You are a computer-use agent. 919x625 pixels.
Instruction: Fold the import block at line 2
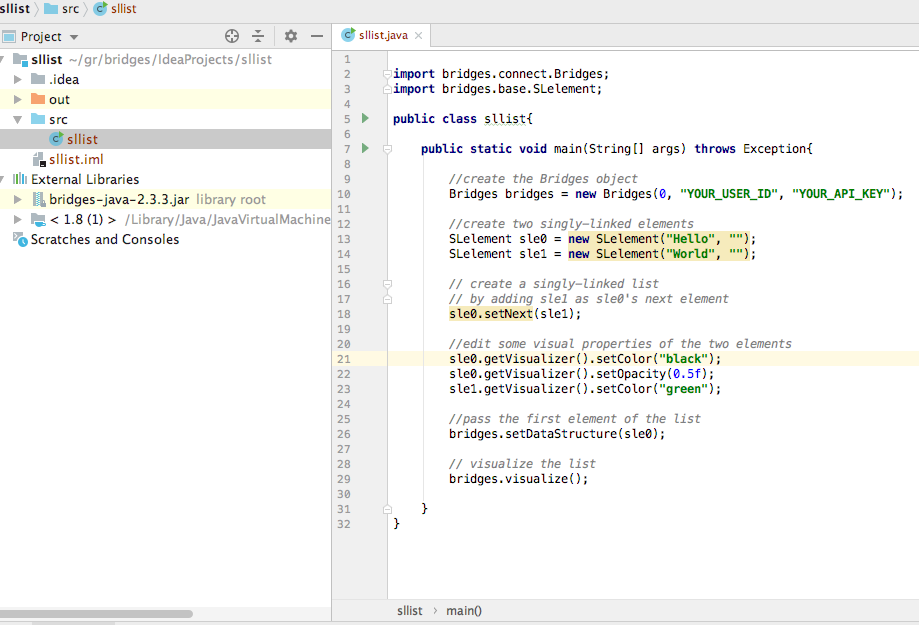[387, 74]
